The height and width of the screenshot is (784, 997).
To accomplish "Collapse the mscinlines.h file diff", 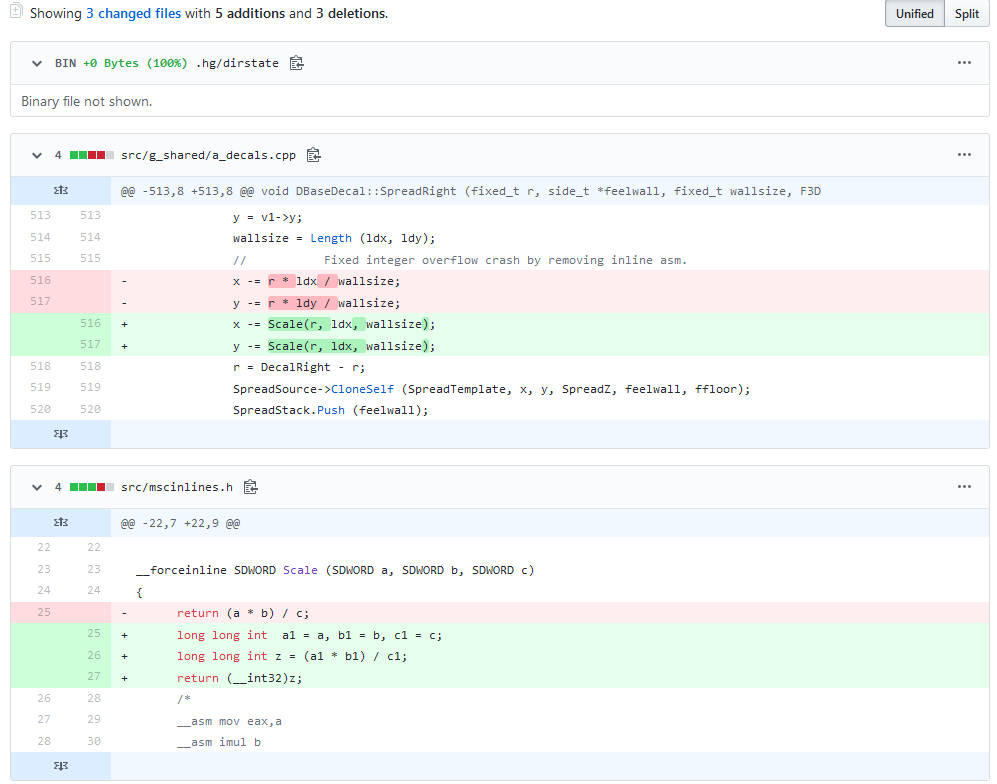I will pos(37,487).
